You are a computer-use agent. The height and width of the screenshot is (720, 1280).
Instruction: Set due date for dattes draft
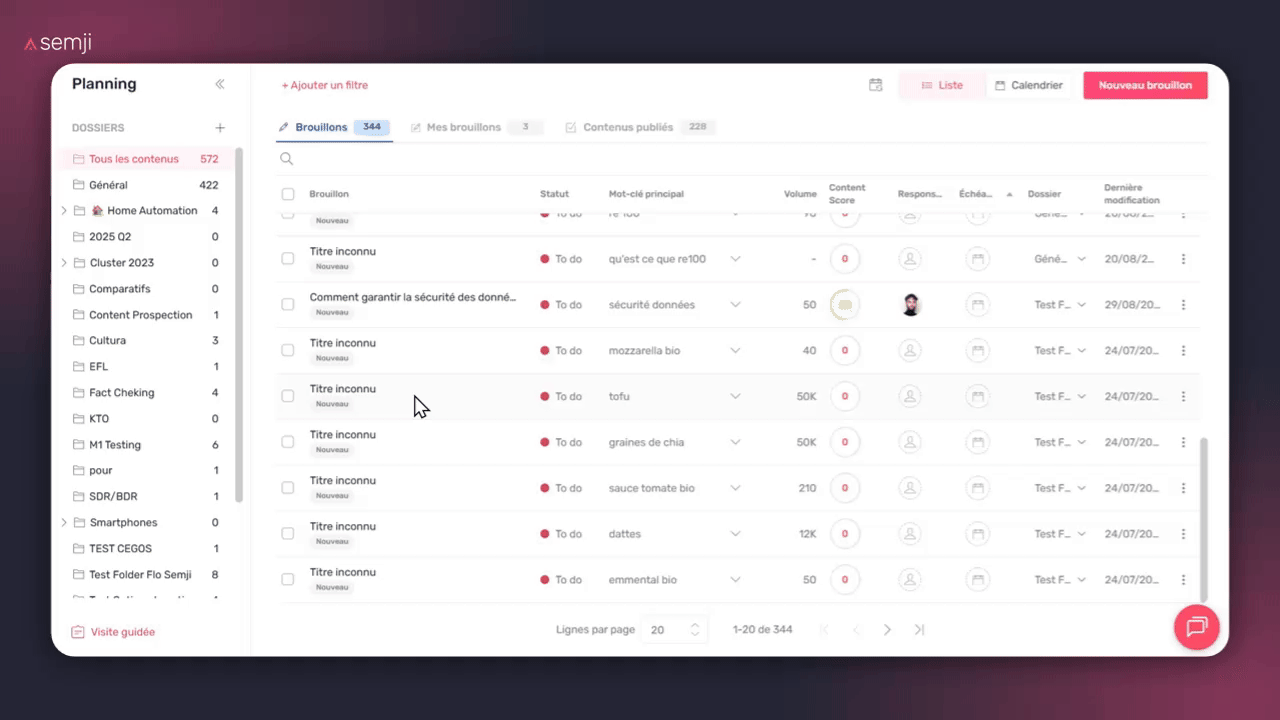978,534
